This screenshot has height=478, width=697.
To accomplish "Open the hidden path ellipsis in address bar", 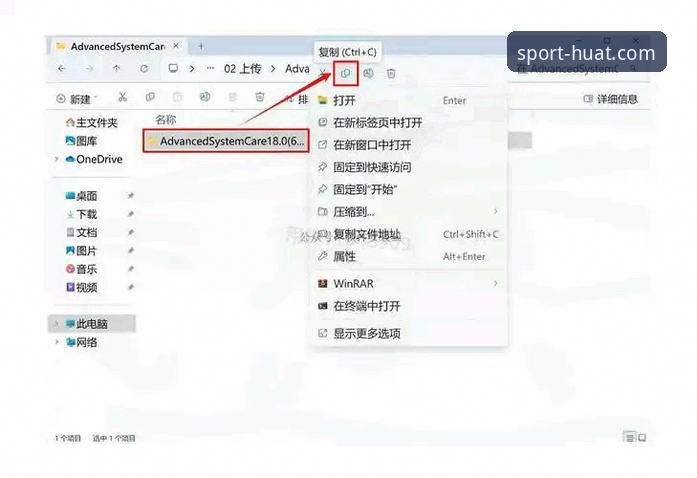I will 210,68.
